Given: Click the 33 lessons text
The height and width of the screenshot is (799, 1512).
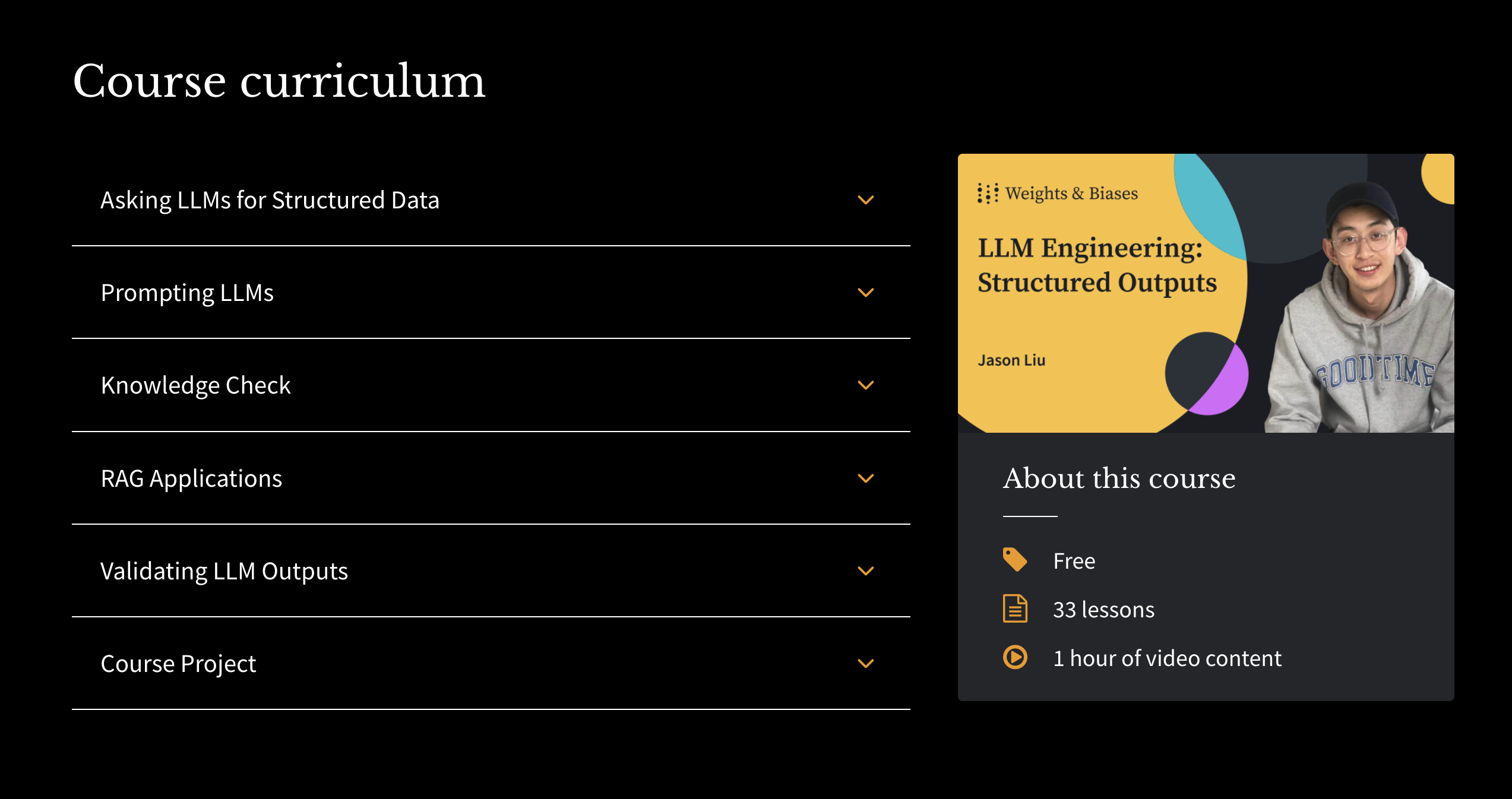Looking at the screenshot, I should click(1103, 610).
